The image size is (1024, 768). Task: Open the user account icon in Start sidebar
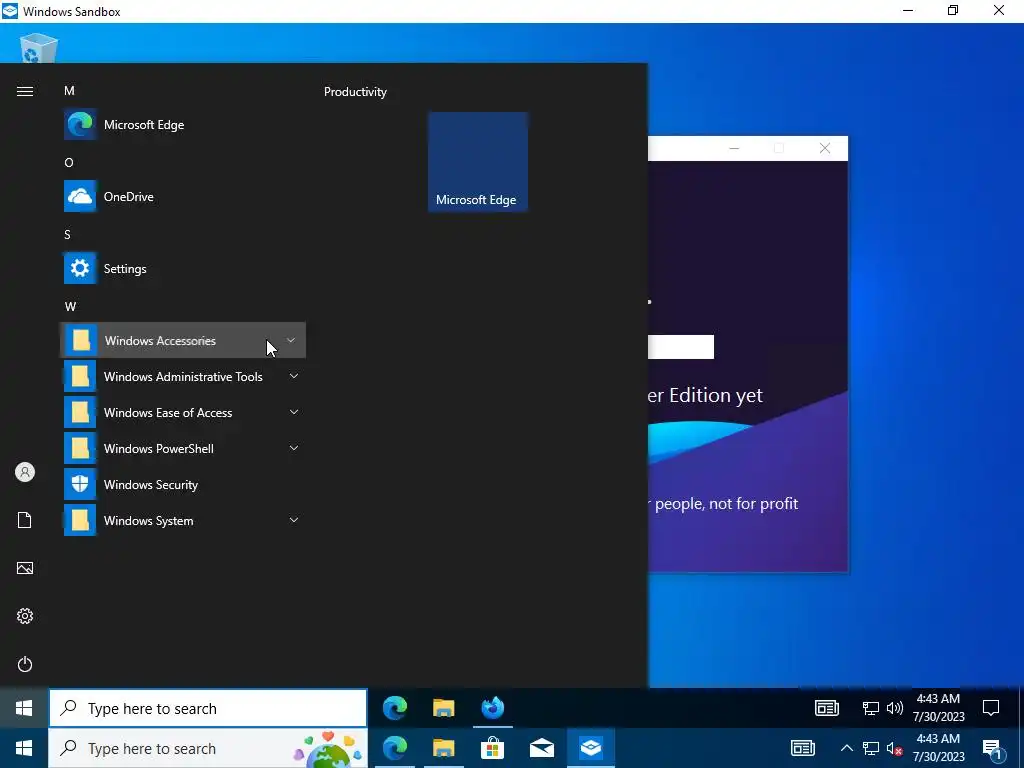pyautogui.click(x=25, y=472)
